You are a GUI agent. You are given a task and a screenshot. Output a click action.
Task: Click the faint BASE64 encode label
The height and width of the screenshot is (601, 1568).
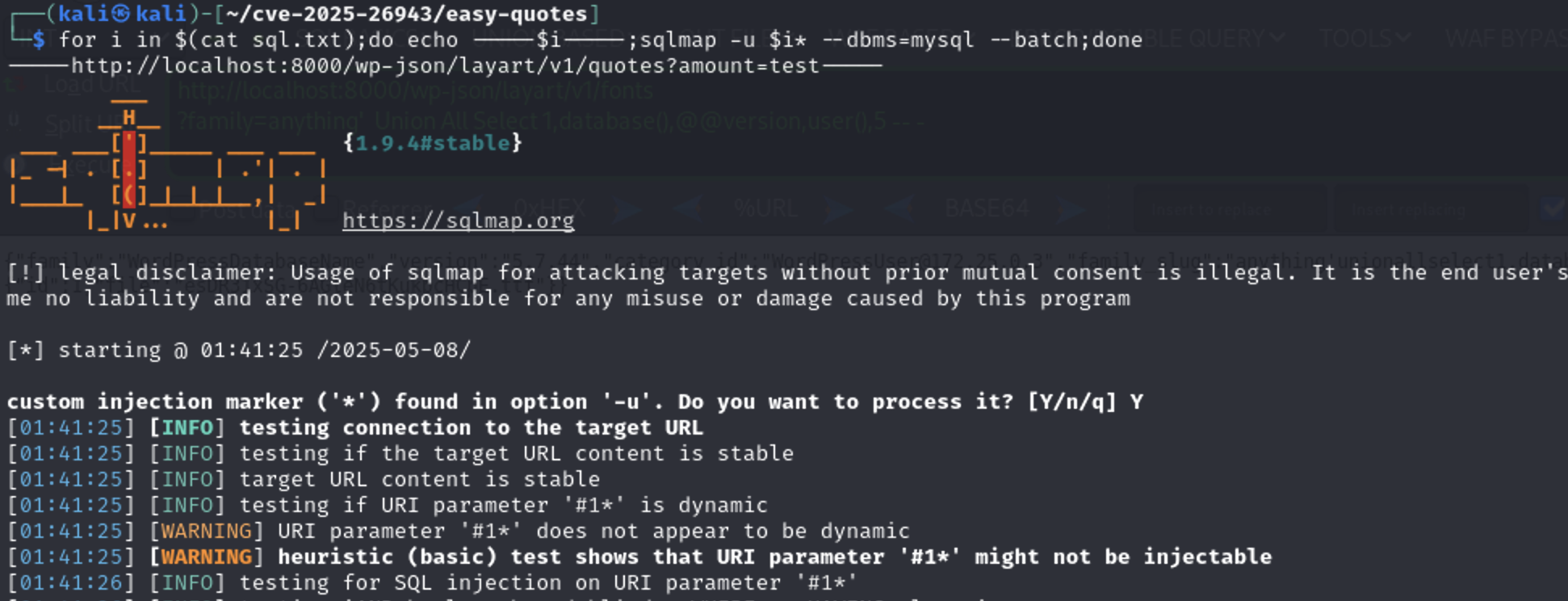click(987, 208)
